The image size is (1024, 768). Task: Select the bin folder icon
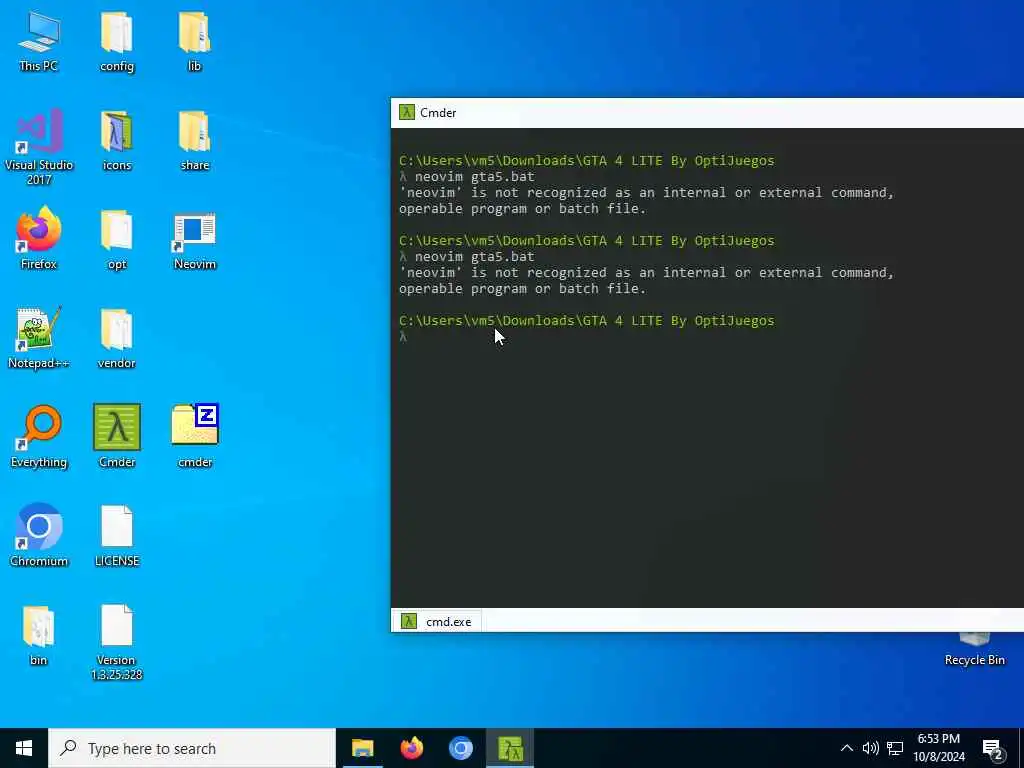click(x=39, y=635)
